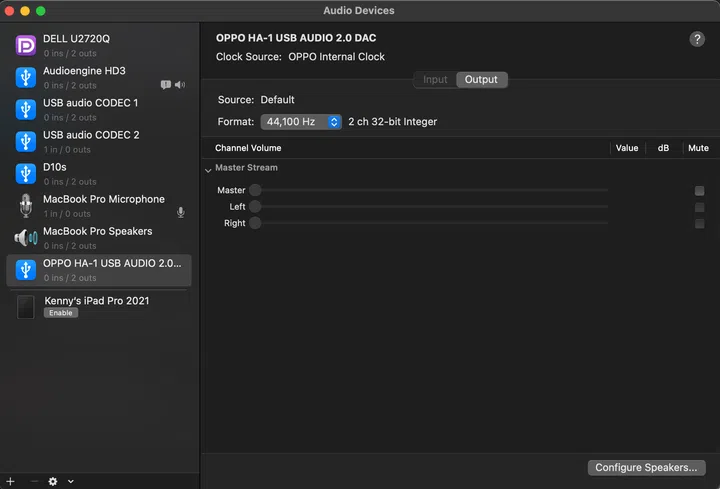
Task: Adjust the Right channel volume slider
Action: tap(428, 223)
